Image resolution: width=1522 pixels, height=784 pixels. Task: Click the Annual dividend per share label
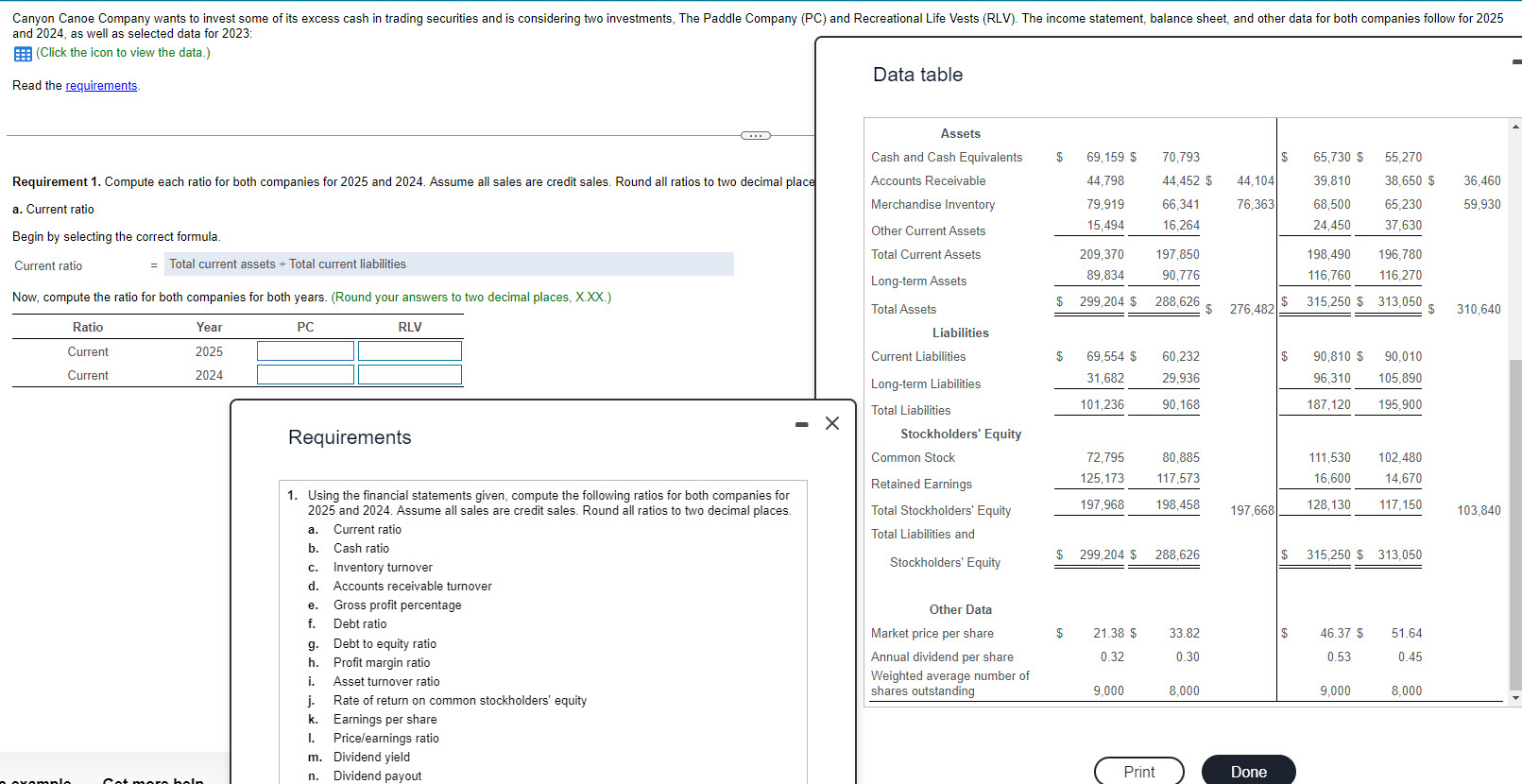(942, 657)
